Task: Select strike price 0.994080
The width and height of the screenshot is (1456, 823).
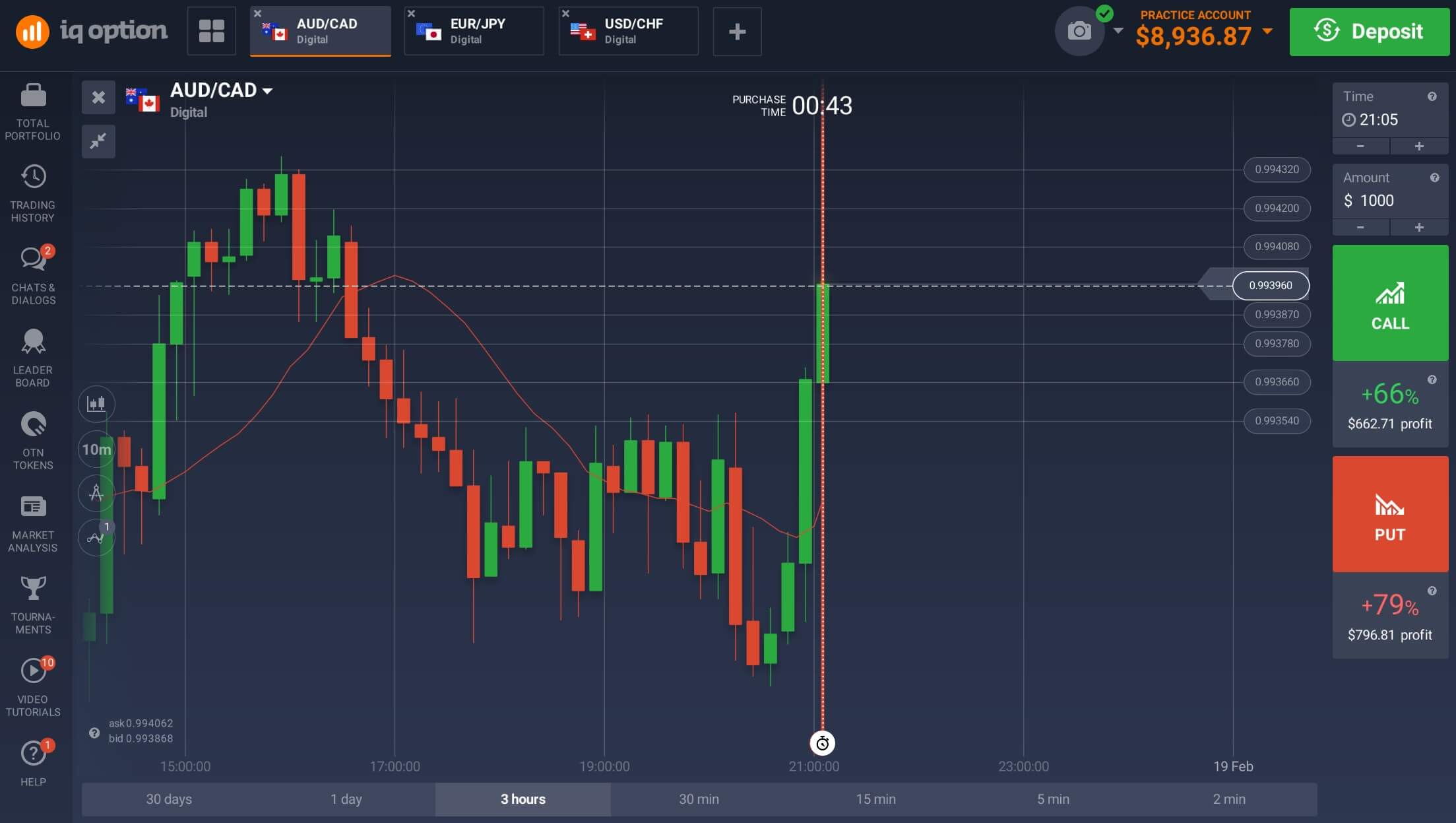Action: pos(1277,247)
